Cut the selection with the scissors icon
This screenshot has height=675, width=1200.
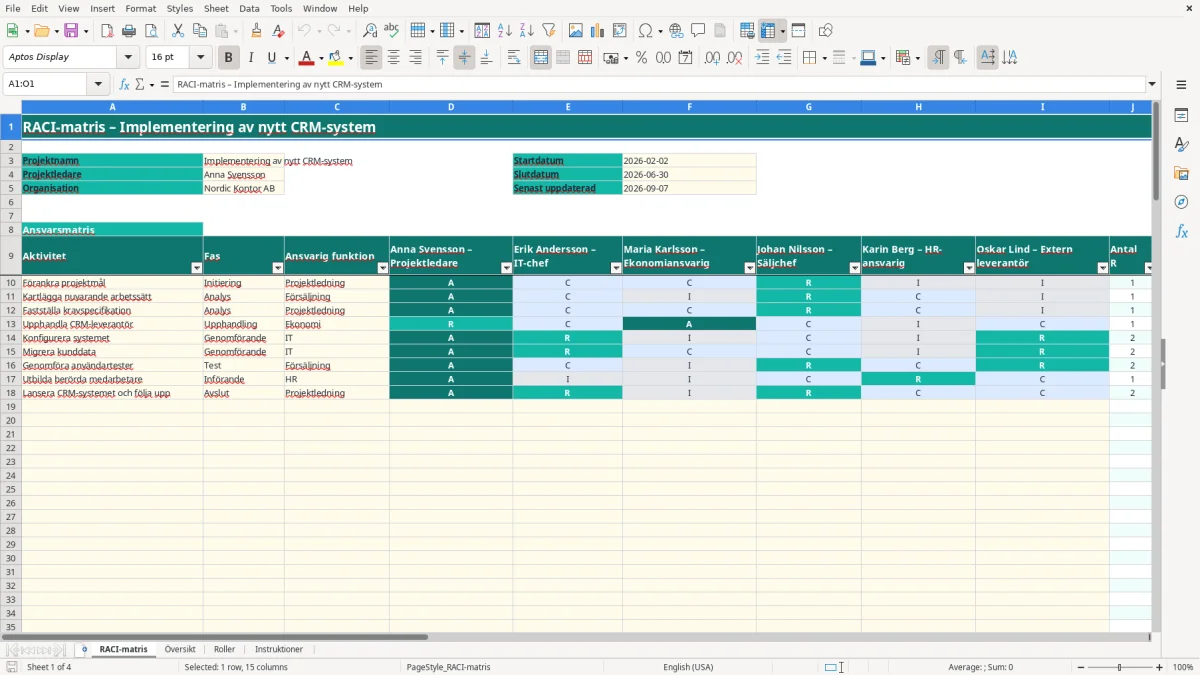(x=177, y=31)
